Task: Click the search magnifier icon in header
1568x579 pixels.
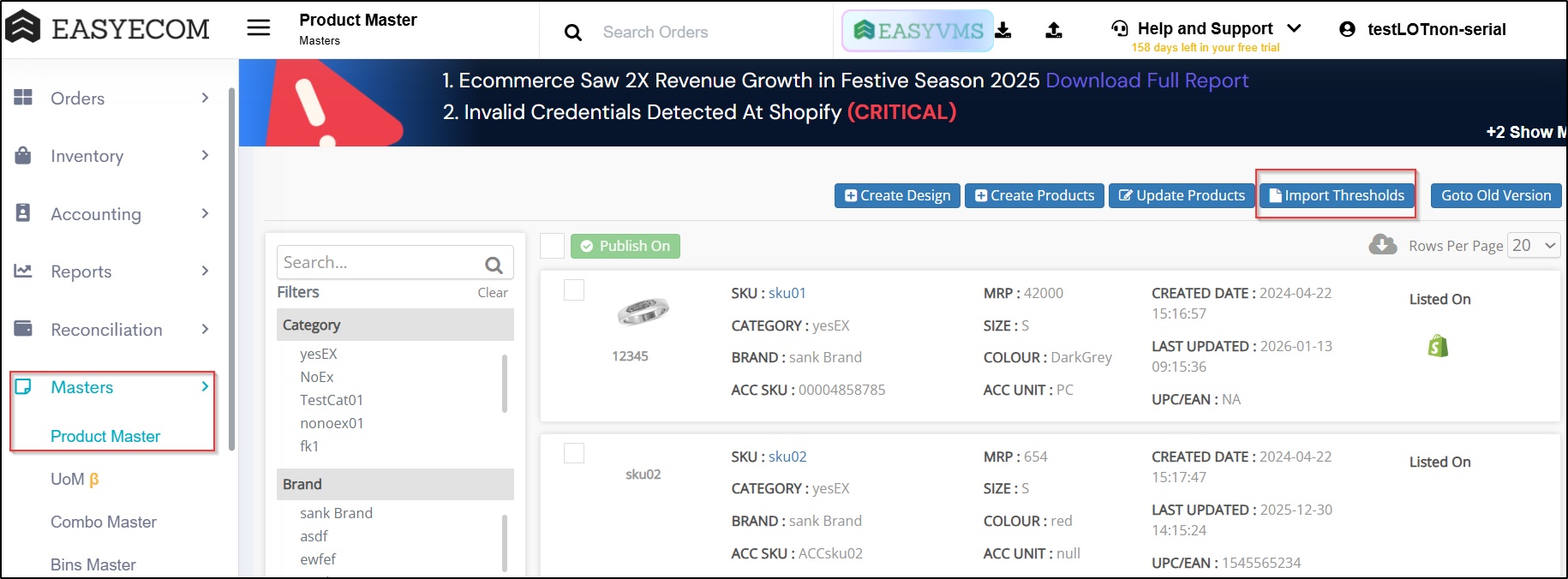Action: click(573, 33)
